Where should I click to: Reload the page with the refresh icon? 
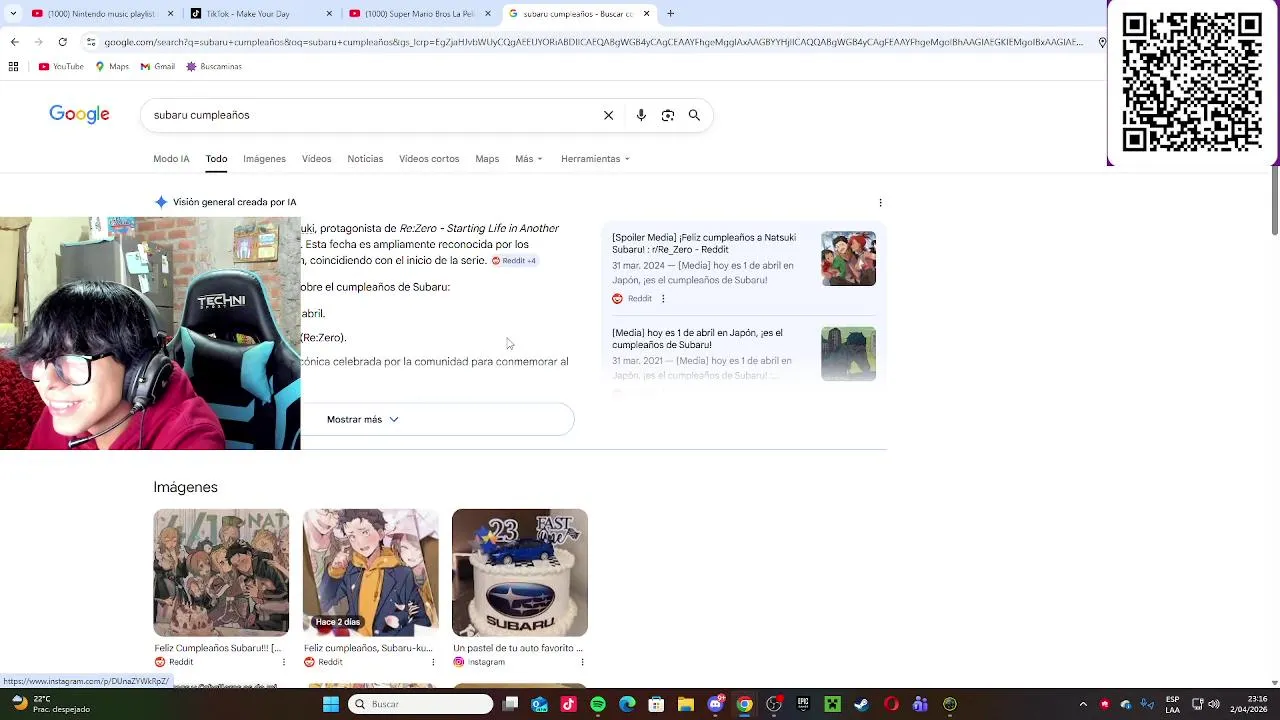tap(62, 42)
